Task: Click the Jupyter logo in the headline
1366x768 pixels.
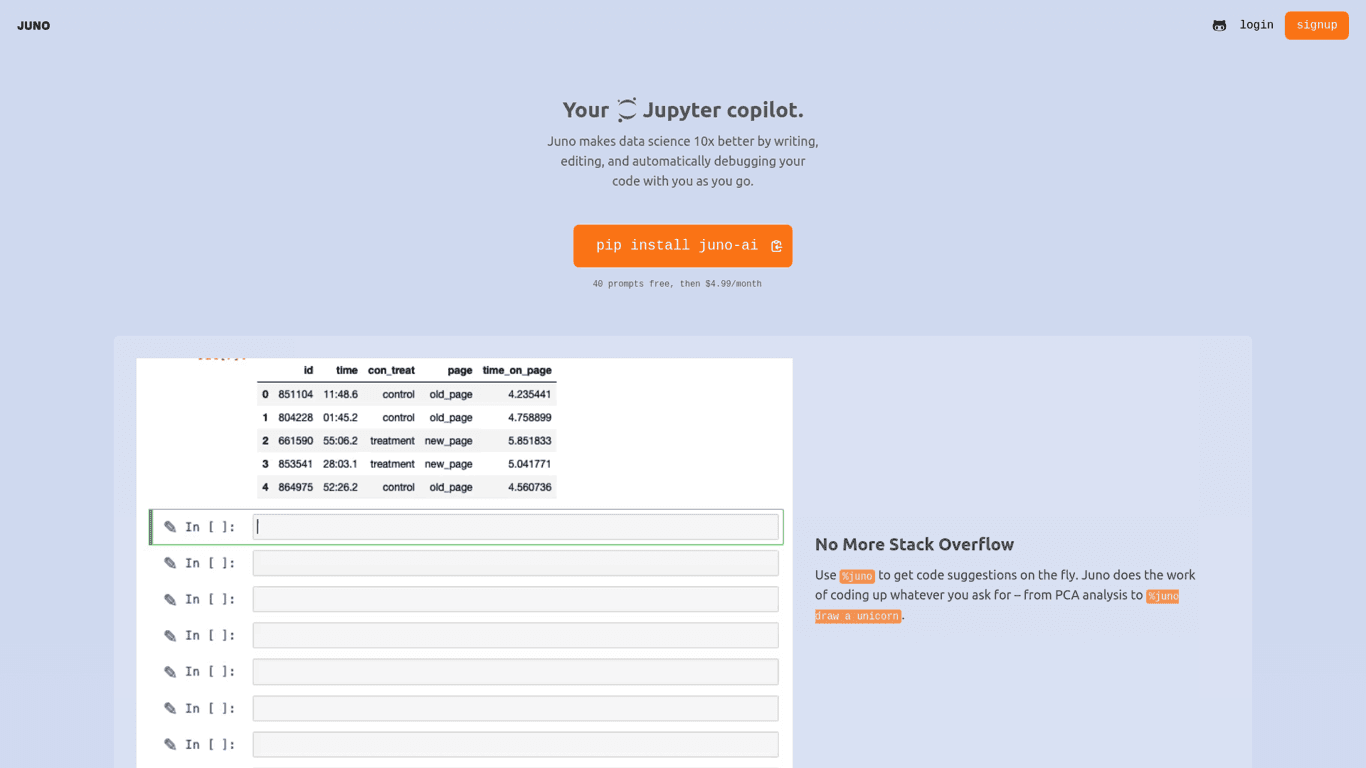Action: [626, 110]
